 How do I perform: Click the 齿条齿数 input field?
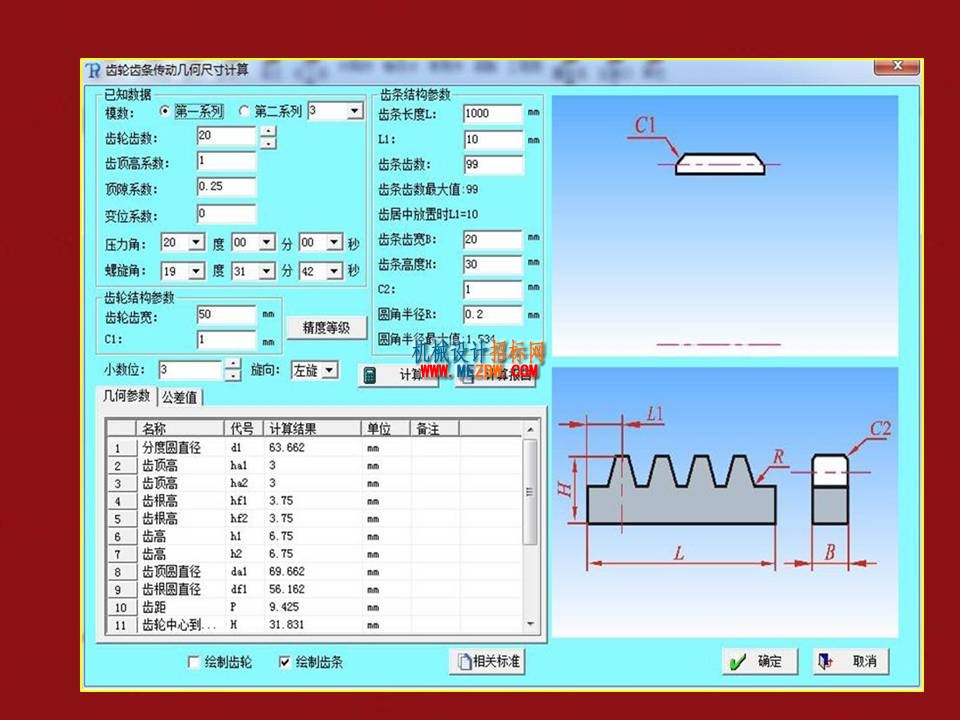(493, 165)
